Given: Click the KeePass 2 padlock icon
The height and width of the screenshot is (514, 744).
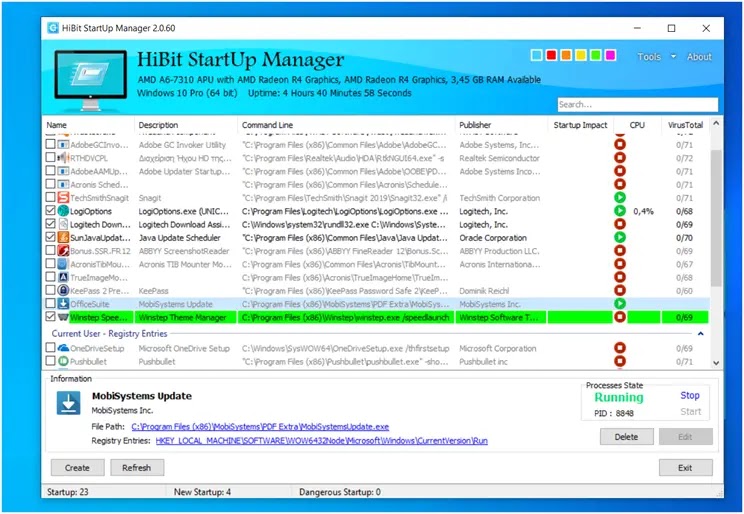Looking at the screenshot, I should click(x=63, y=290).
